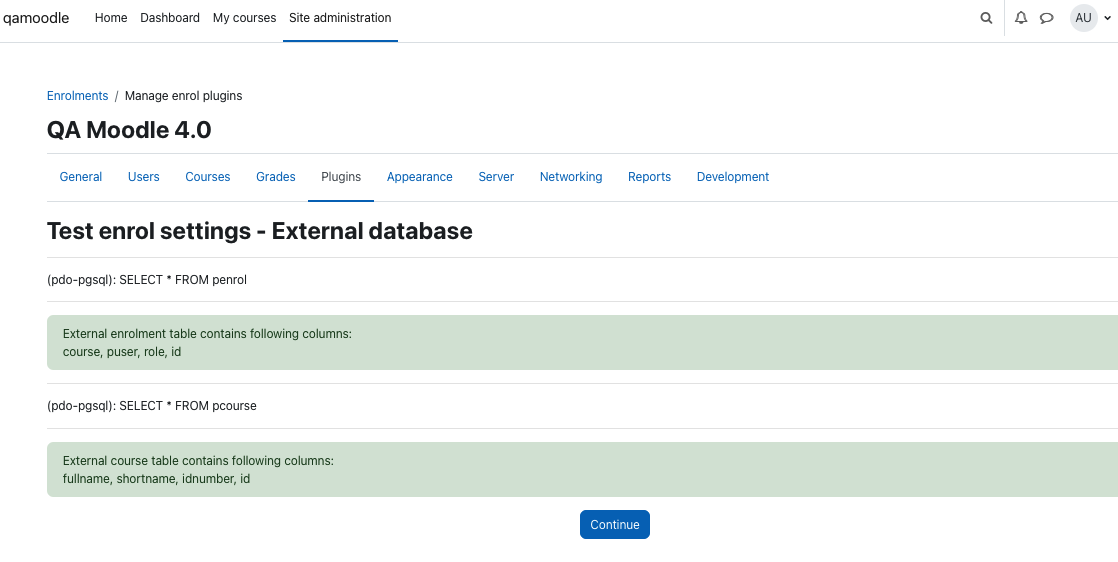Screen dimensions: 1118x562
Task: Open My courses in top navigation
Action: (245, 18)
